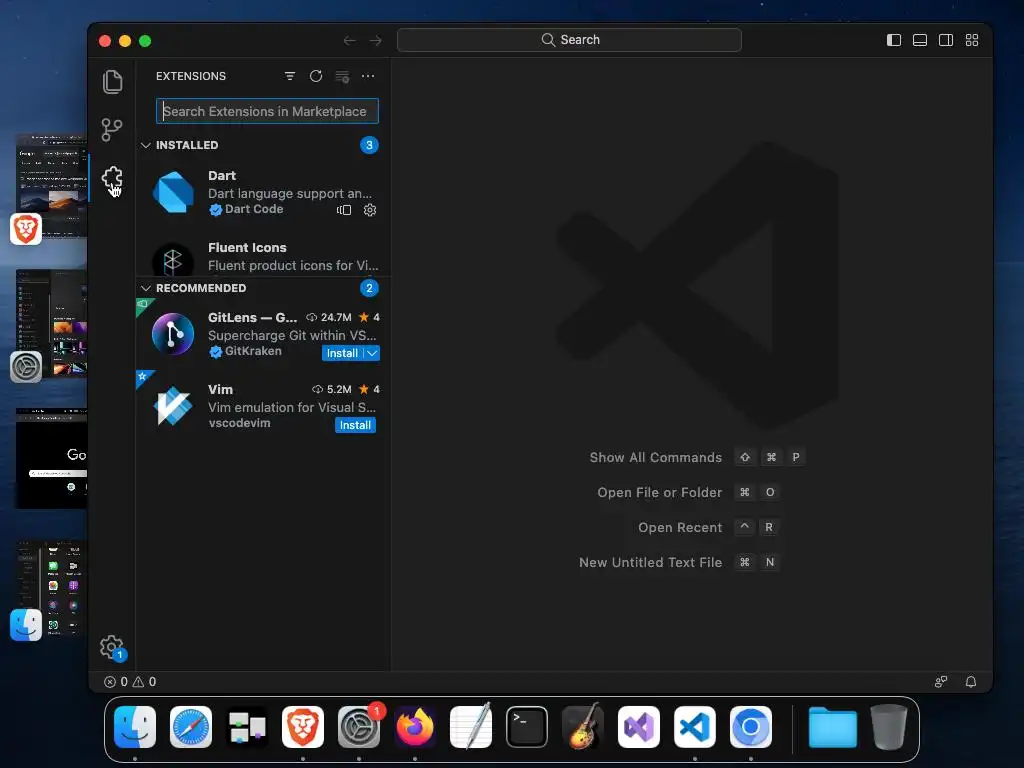The width and height of the screenshot is (1024, 768).
Task: Open Visual Studio Code in the Dock
Action: tap(695, 727)
